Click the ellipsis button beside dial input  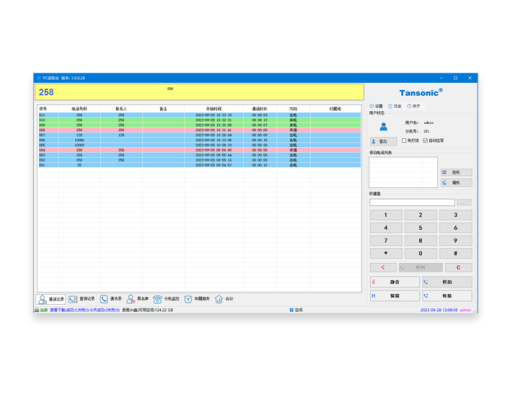coord(464,202)
